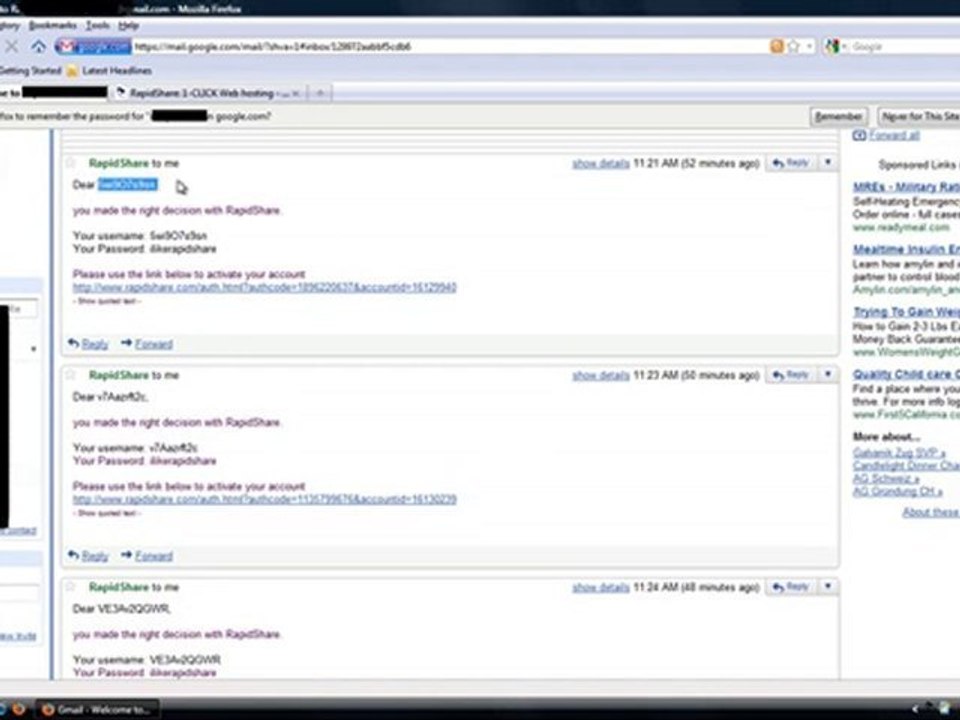The width and height of the screenshot is (960, 720).
Task: Show details of the 11:21 AM message
Action: click(601, 163)
